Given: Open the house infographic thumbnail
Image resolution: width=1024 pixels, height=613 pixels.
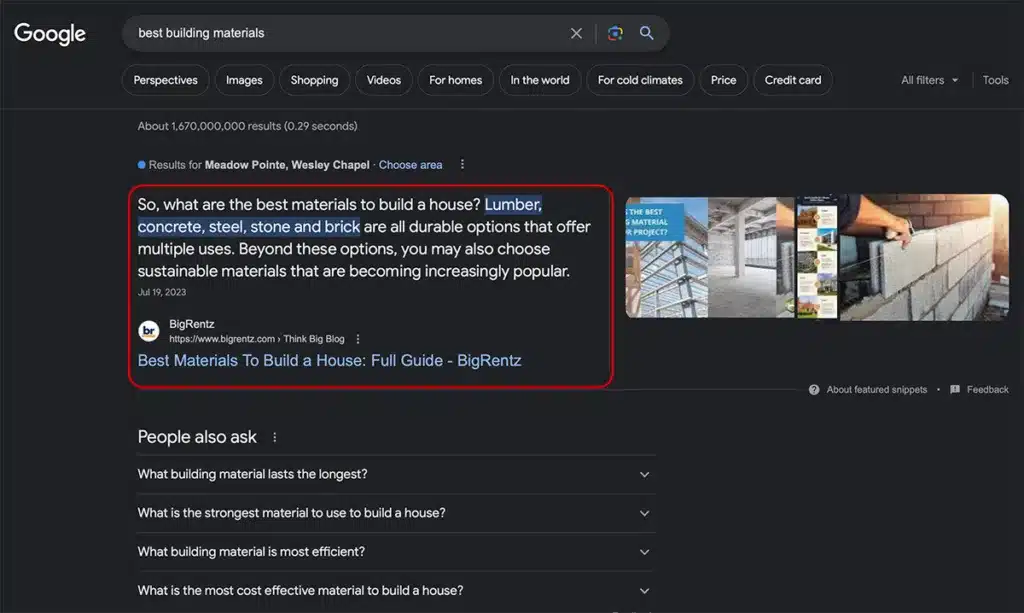Looking at the screenshot, I should 817,257.
